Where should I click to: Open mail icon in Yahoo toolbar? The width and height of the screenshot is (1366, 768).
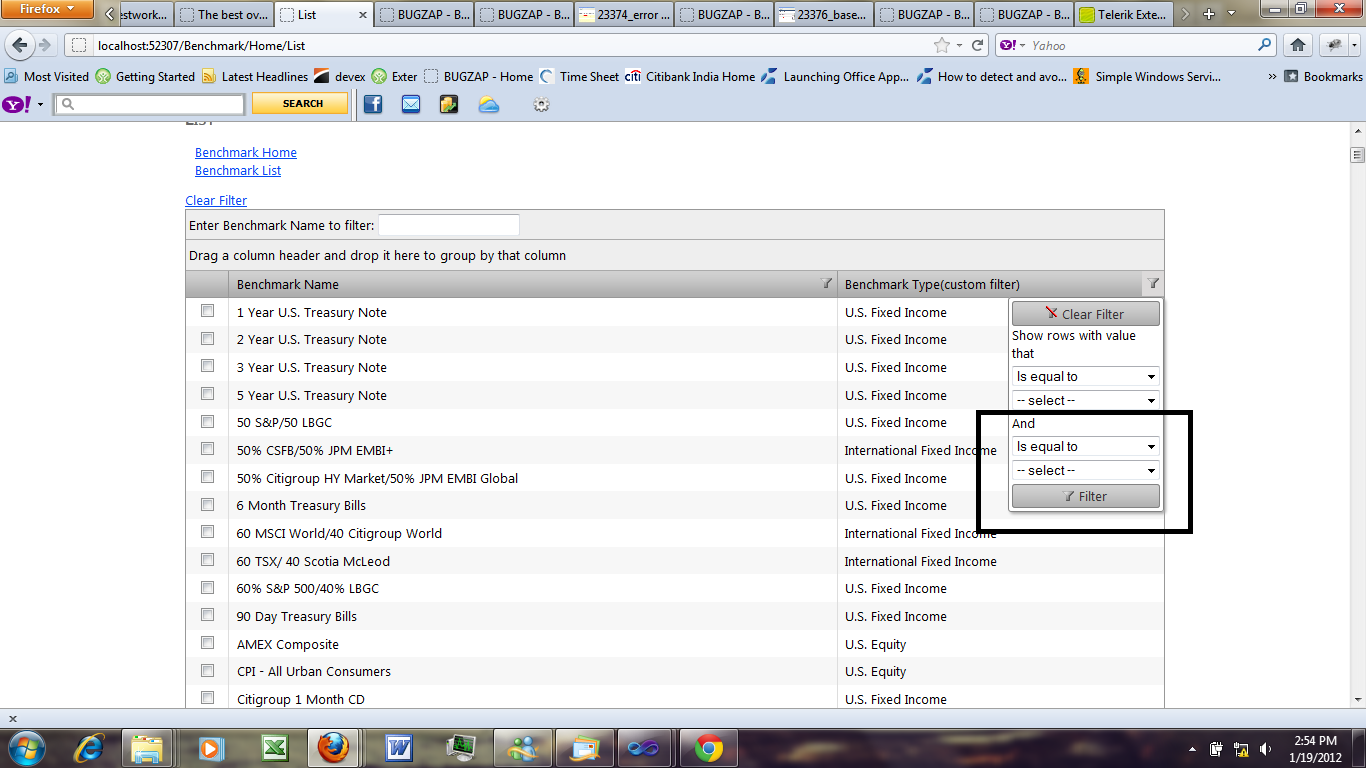(411, 104)
